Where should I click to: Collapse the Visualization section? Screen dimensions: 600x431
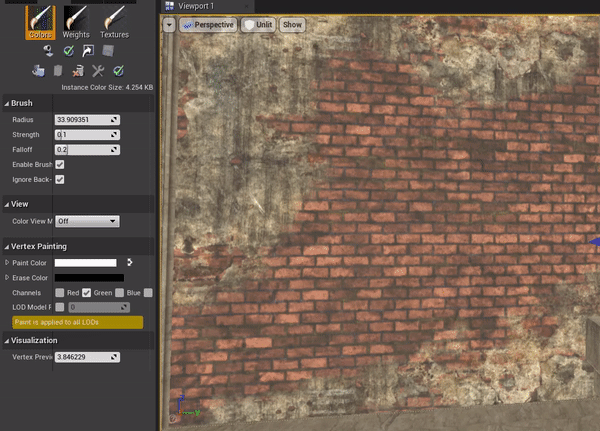[x=7, y=341]
